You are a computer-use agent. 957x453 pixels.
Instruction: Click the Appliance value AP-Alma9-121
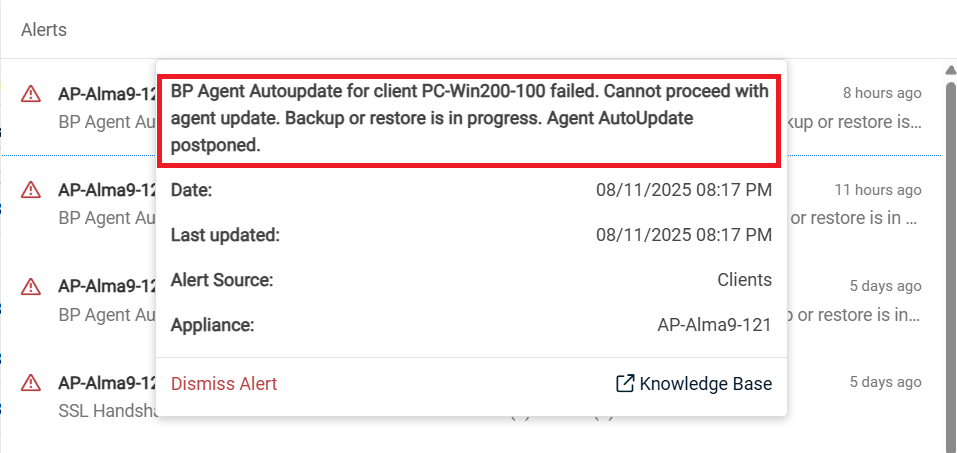point(714,326)
